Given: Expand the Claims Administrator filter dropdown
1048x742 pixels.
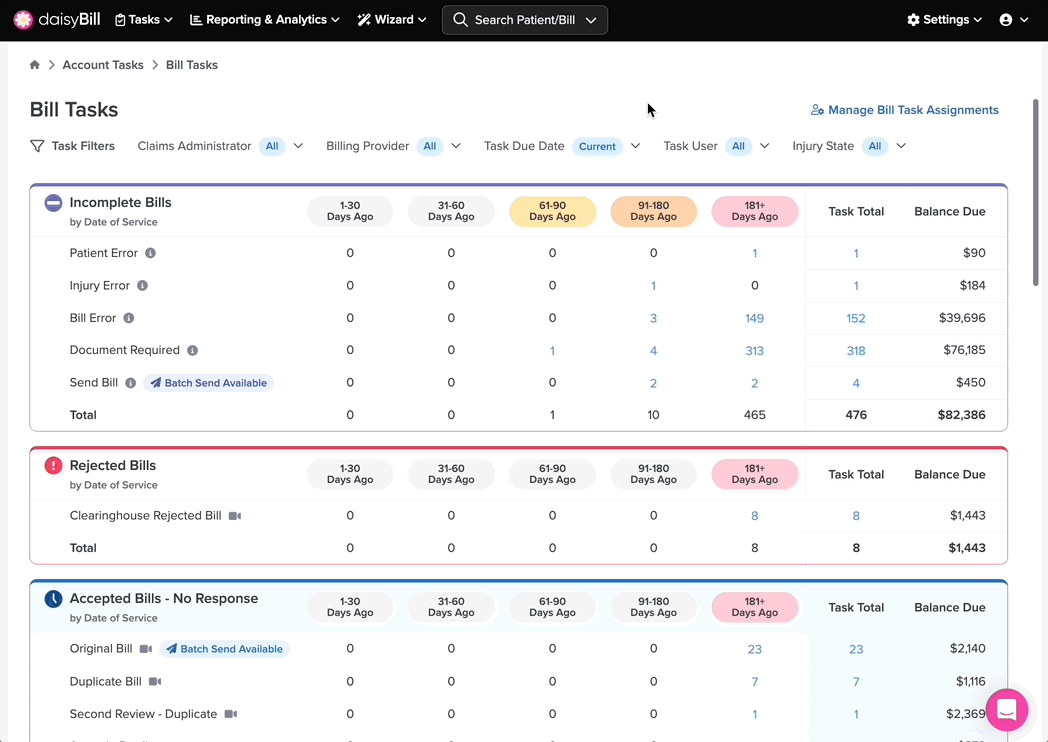Looking at the screenshot, I should click(x=298, y=146).
